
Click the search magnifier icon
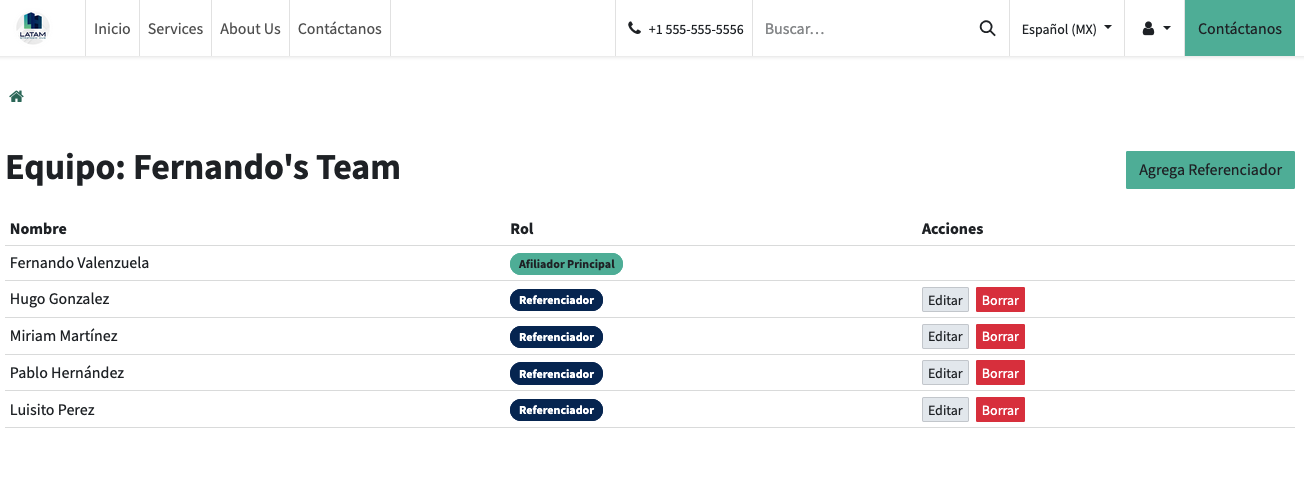click(987, 29)
